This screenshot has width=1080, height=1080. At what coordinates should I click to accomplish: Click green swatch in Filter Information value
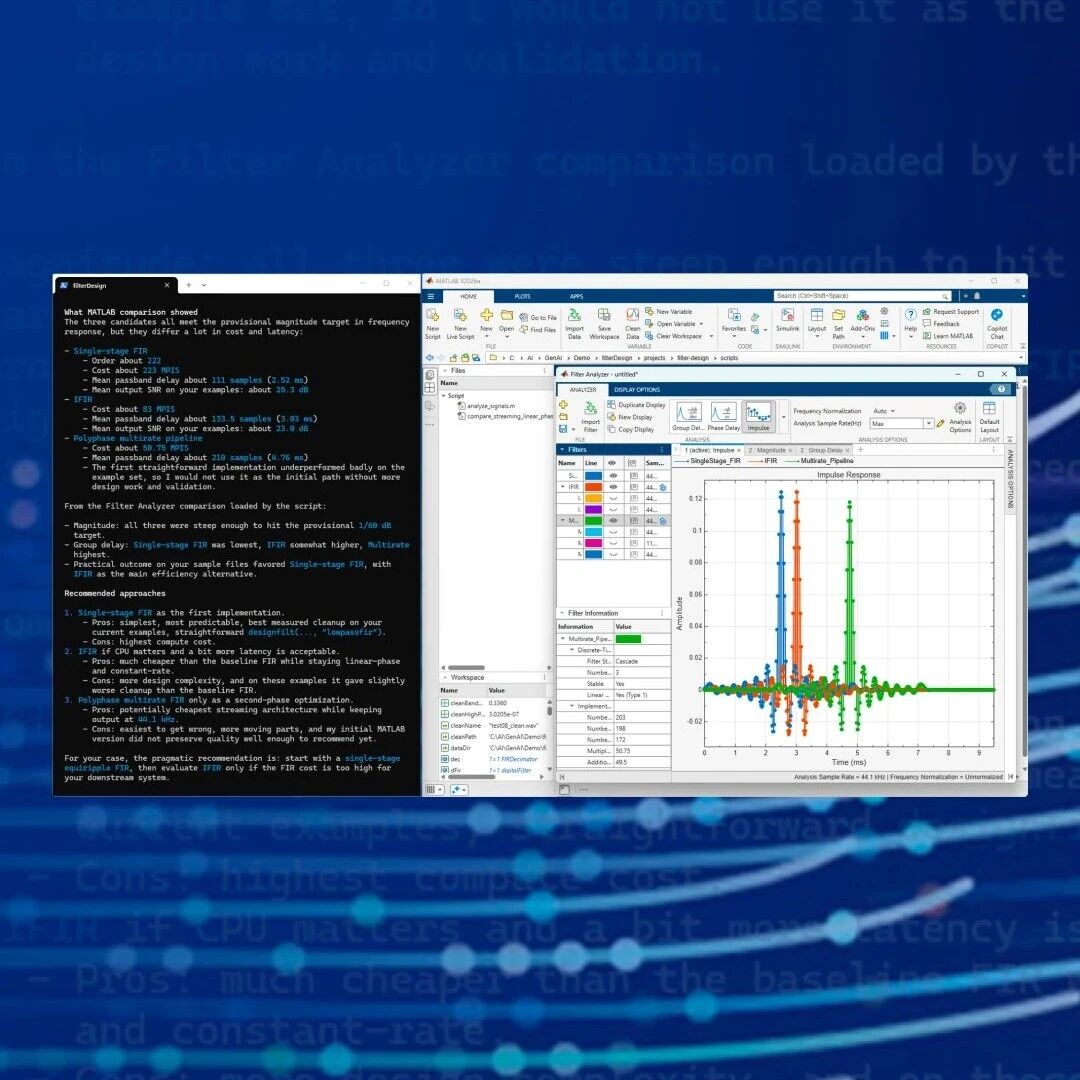[x=628, y=639]
